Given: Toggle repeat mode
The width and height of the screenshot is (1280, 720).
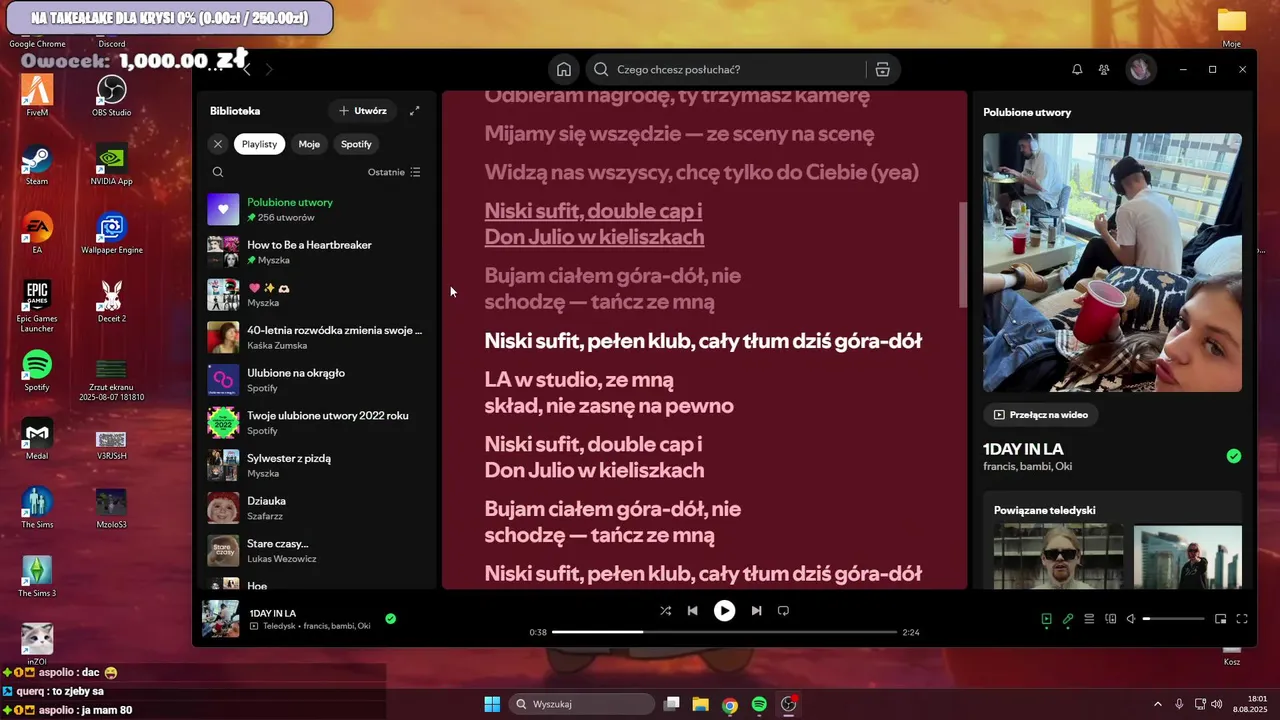Looking at the screenshot, I should [783, 610].
